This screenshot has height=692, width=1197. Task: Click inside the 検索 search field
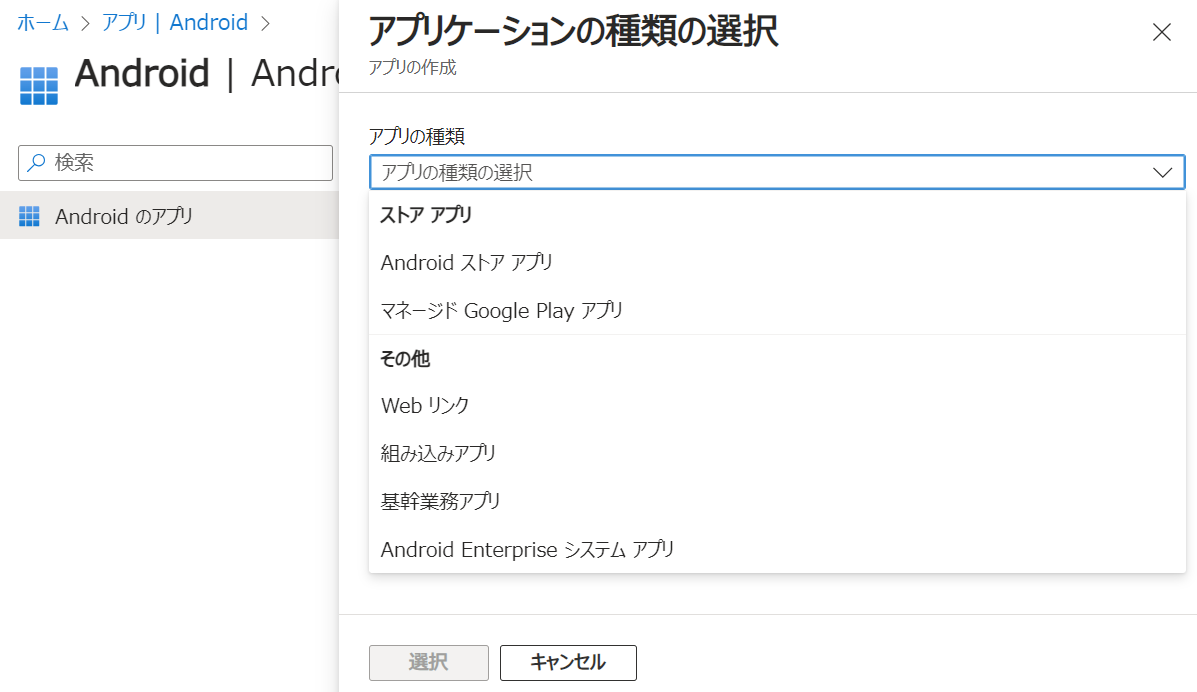click(175, 162)
